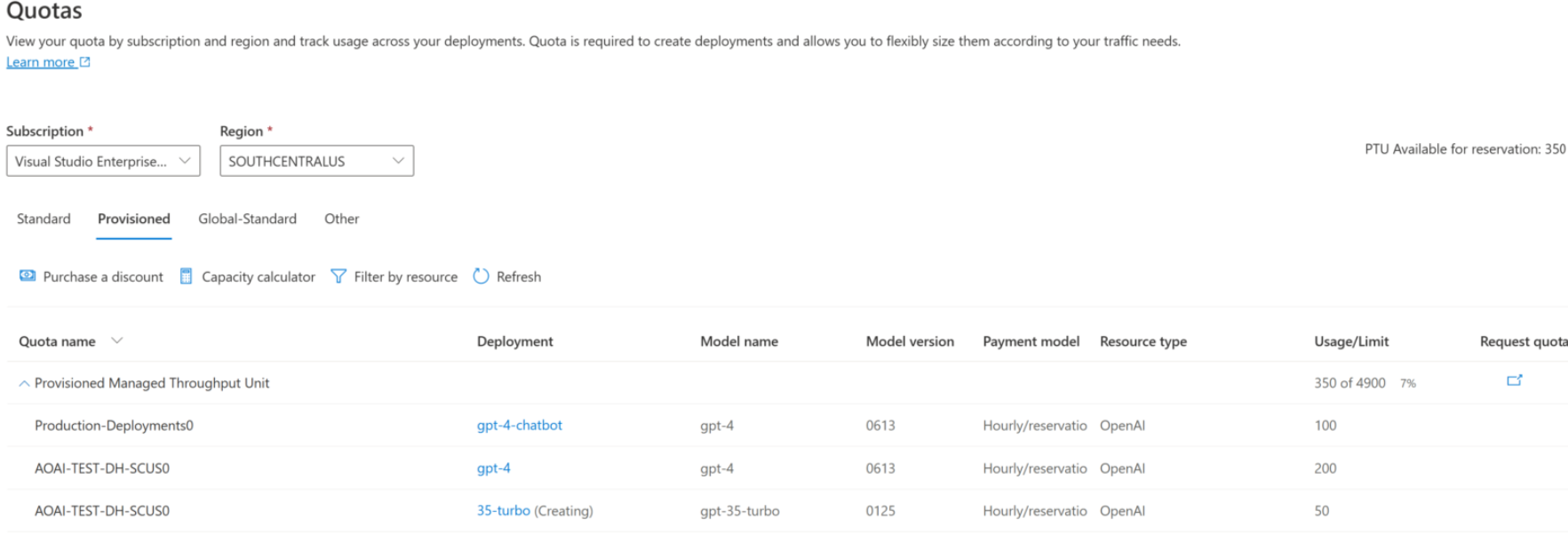Image resolution: width=1568 pixels, height=559 pixels.
Task: Click Request quota icon for throughput unit
Action: 1516,379
